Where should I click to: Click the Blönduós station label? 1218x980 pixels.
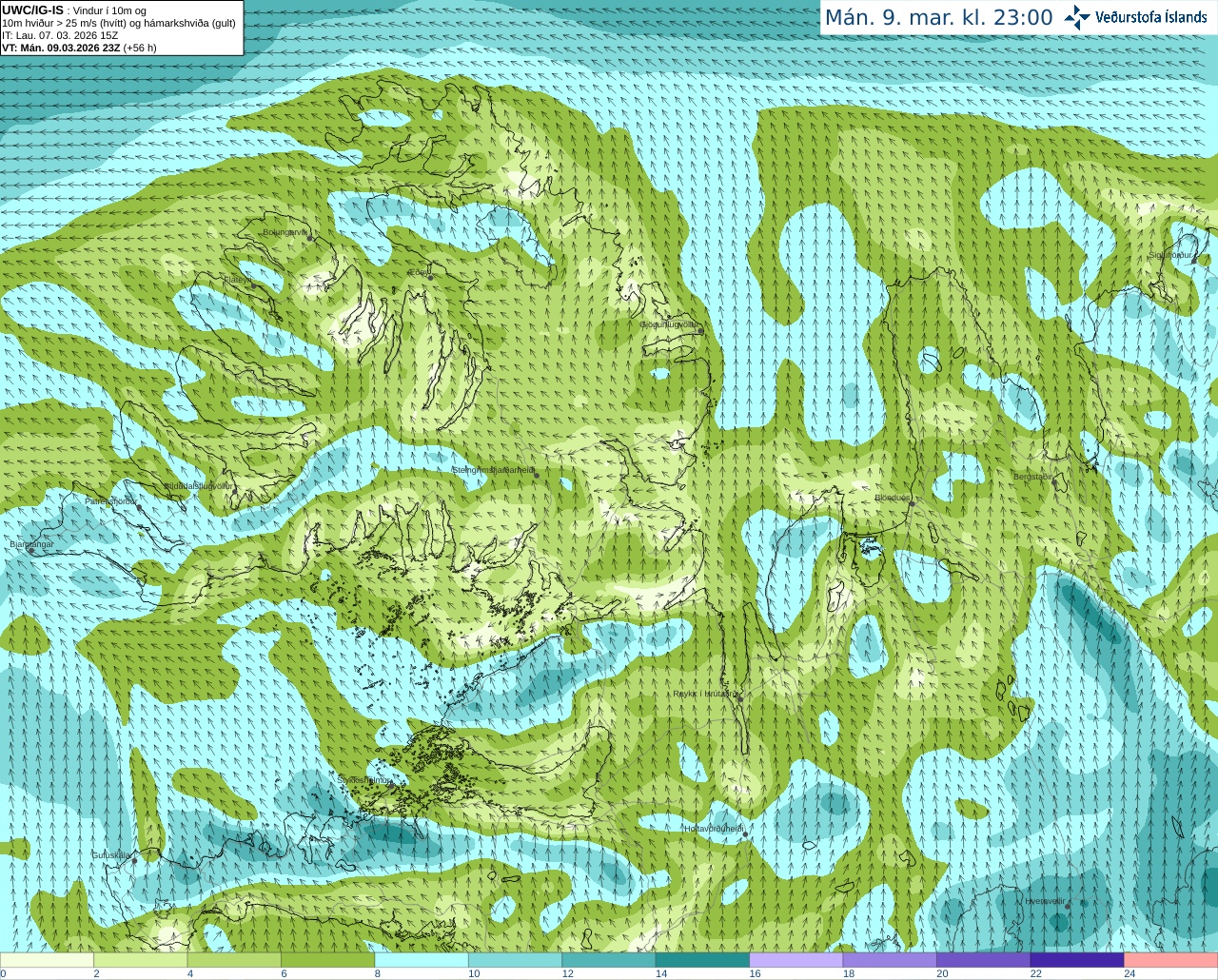[893, 498]
